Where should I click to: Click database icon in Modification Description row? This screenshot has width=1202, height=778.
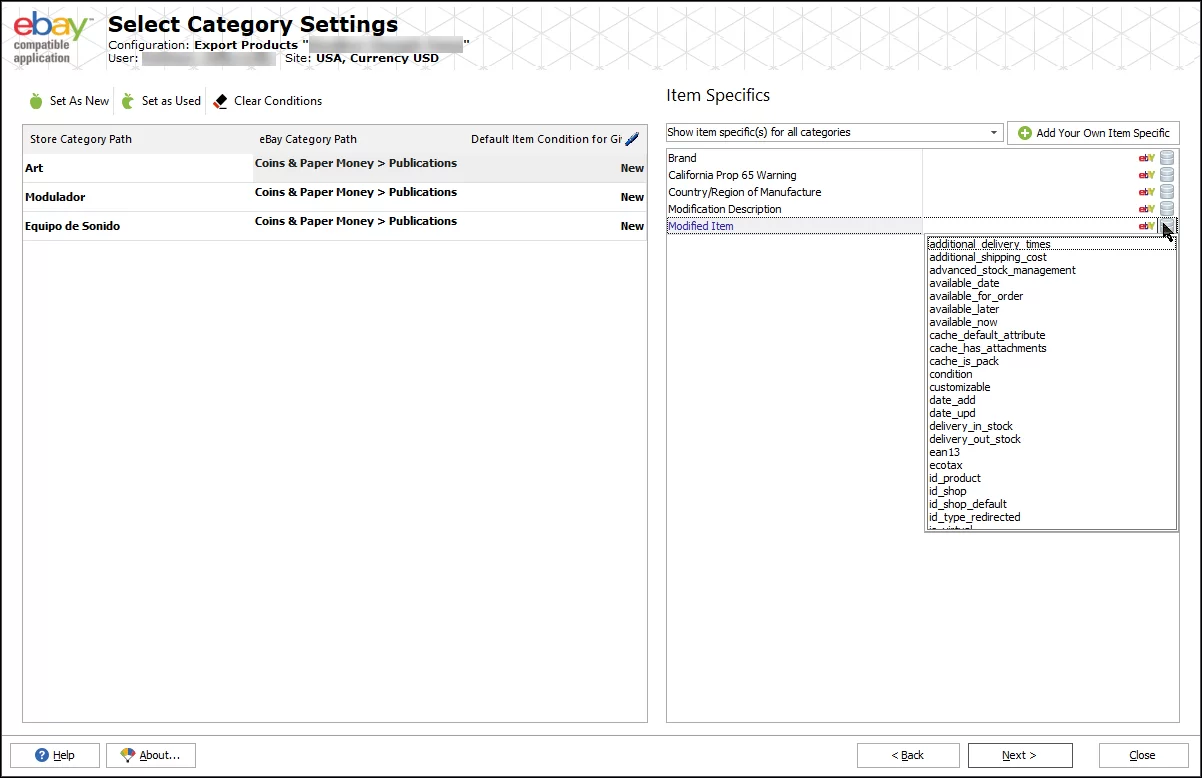coord(1167,209)
